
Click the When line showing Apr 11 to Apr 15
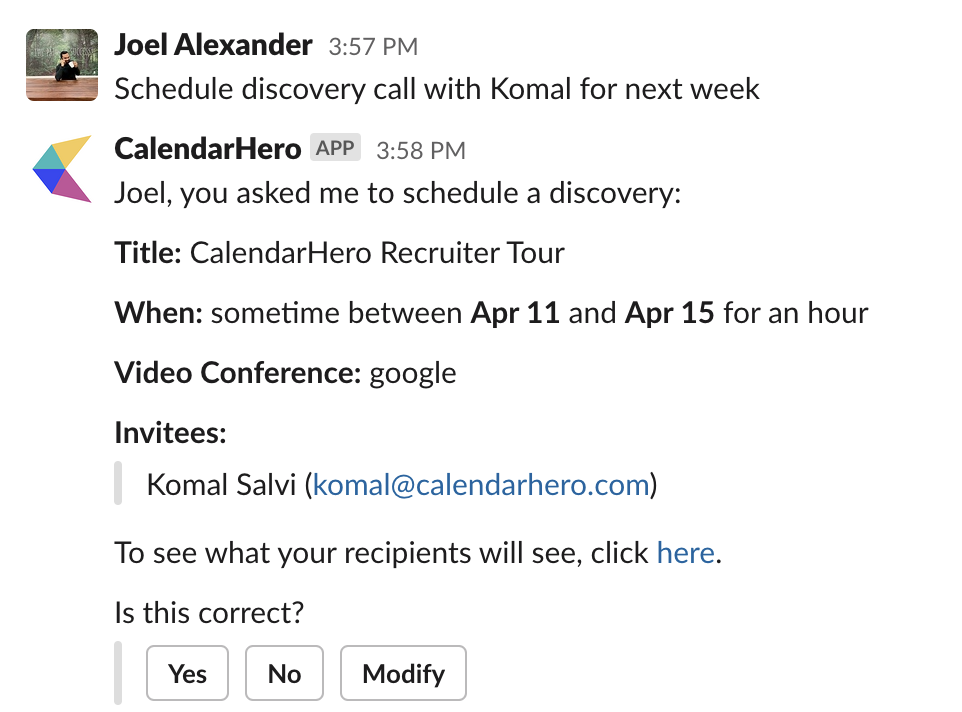(x=491, y=313)
